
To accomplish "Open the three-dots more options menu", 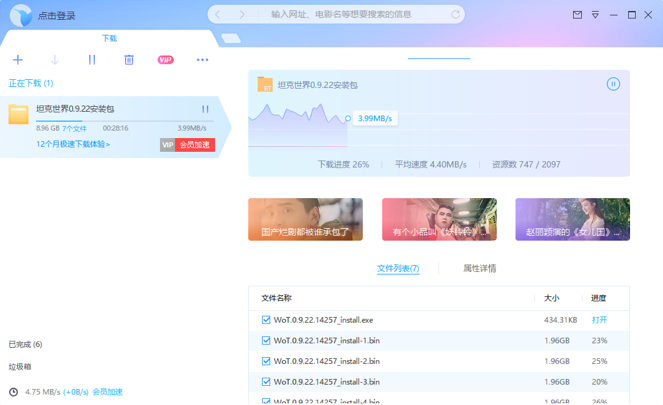I will pos(203,60).
